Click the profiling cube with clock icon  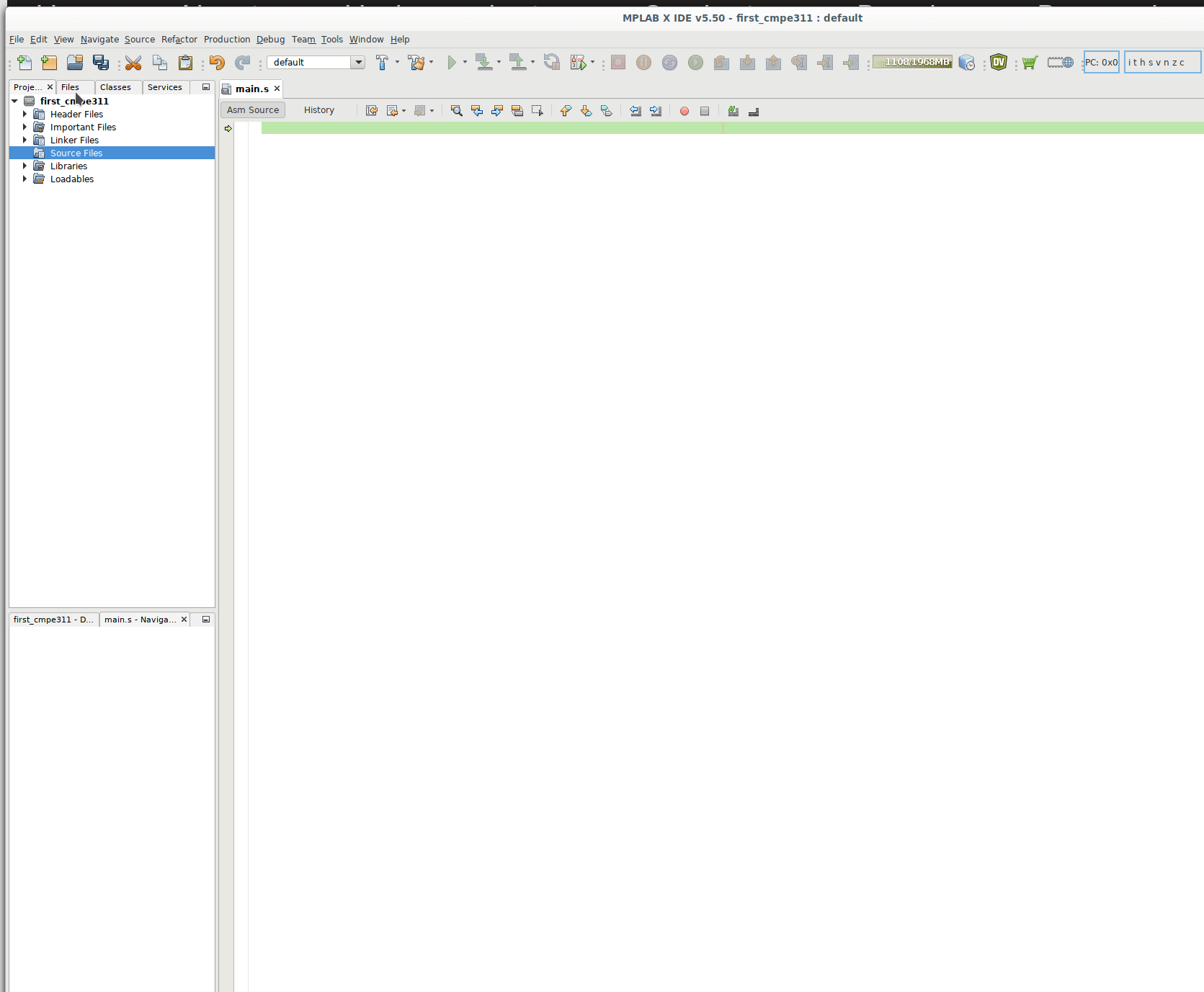[x=967, y=63]
